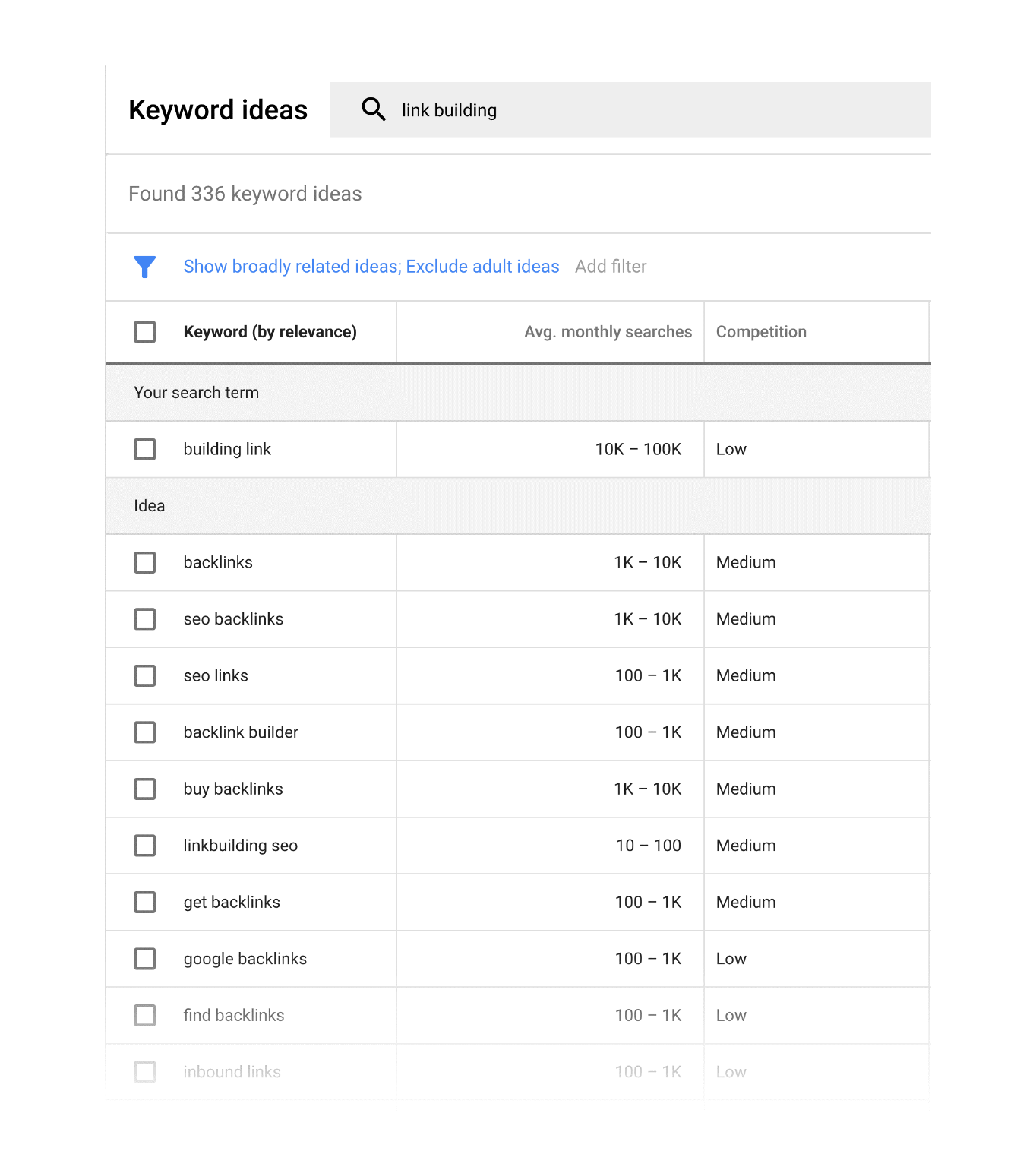Click the '10 – 100' searches value
Viewport: 1036px width, 1170px height.
(649, 846)
